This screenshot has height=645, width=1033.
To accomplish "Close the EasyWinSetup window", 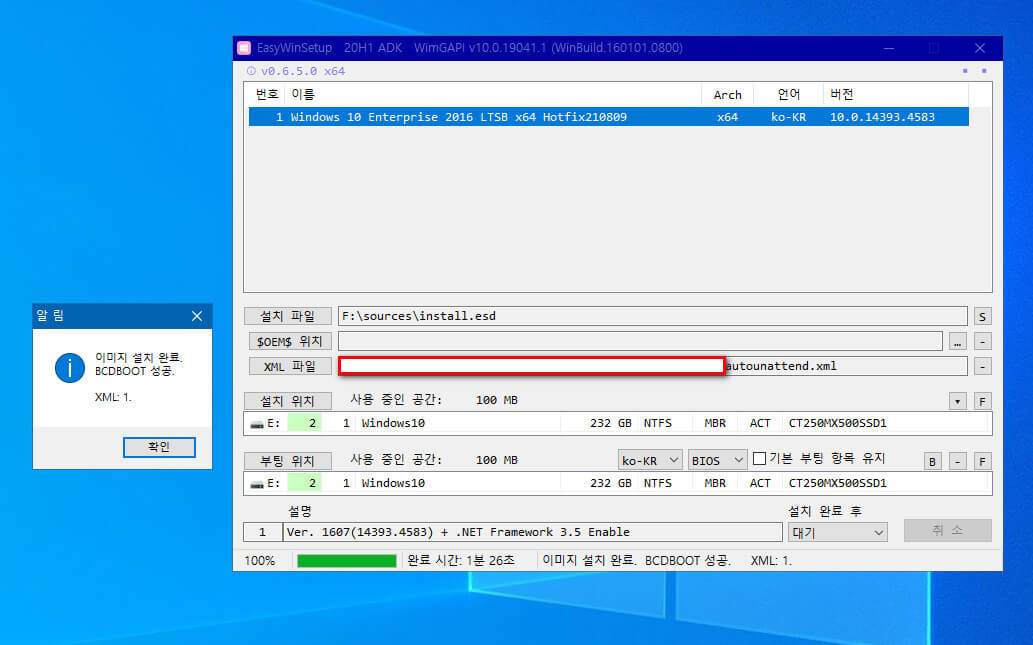I will click(x=980, y=48).
